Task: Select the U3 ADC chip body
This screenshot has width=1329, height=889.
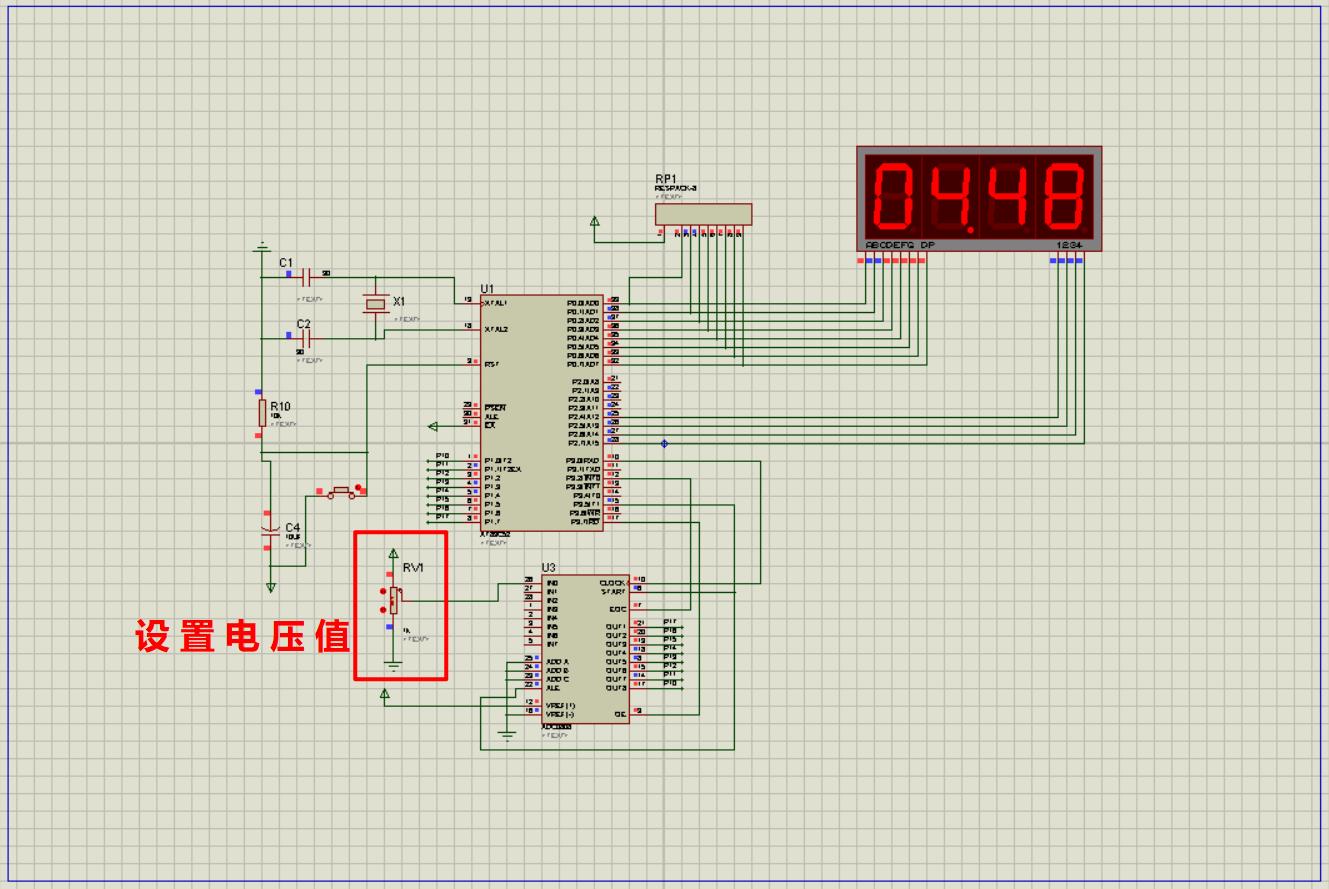Action: tap(585, 649)
